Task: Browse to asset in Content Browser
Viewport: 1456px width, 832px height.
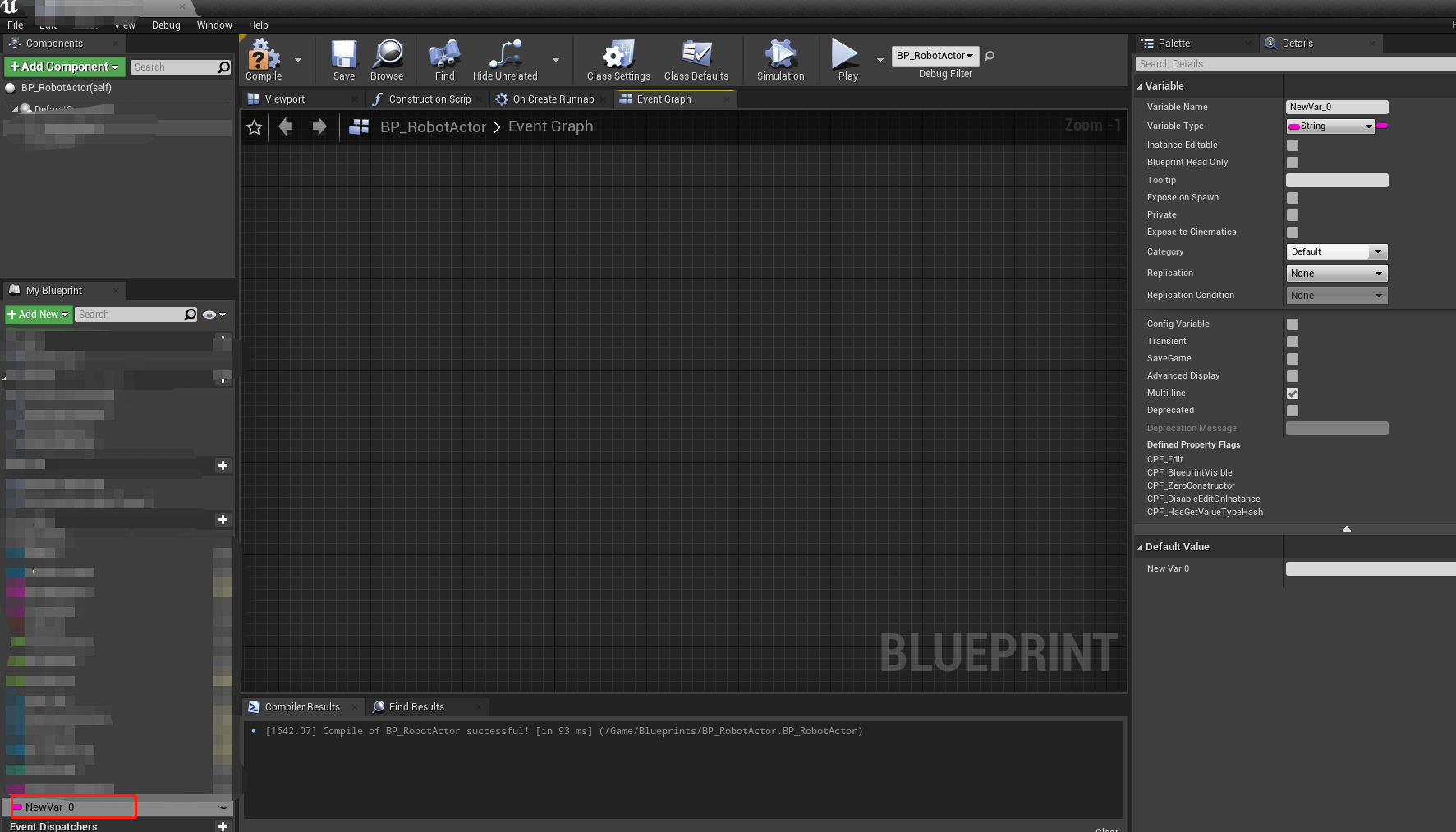Action: click(387, 60)
